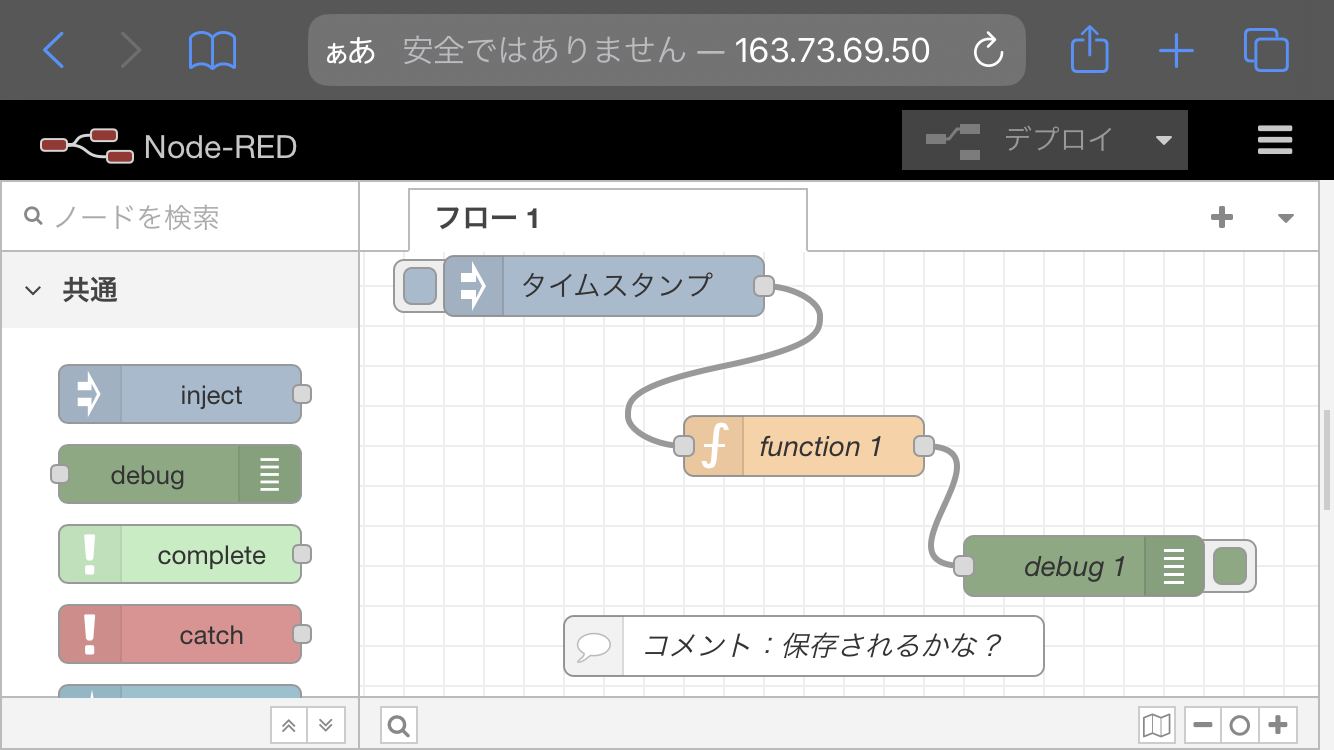Viewport: 1334px width, 750px height.
Task: Open the Node-RED hamburger main menu
Action: click(x=1275, y=140)
